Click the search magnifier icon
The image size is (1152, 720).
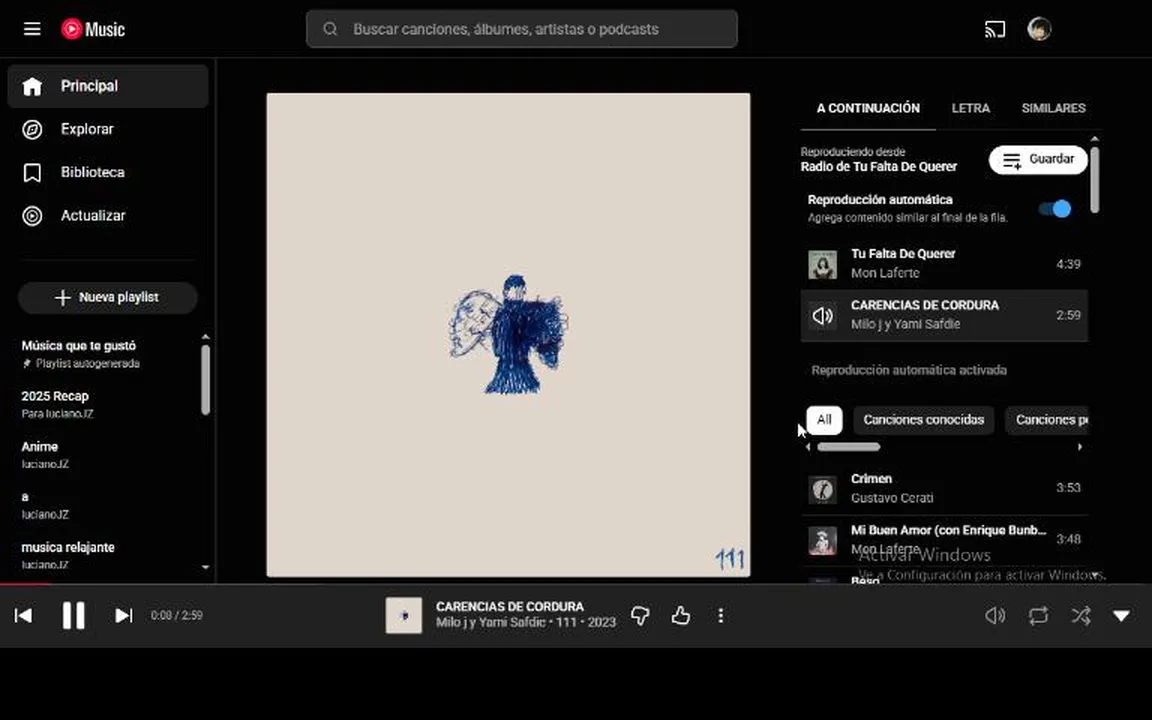[330, 29]
